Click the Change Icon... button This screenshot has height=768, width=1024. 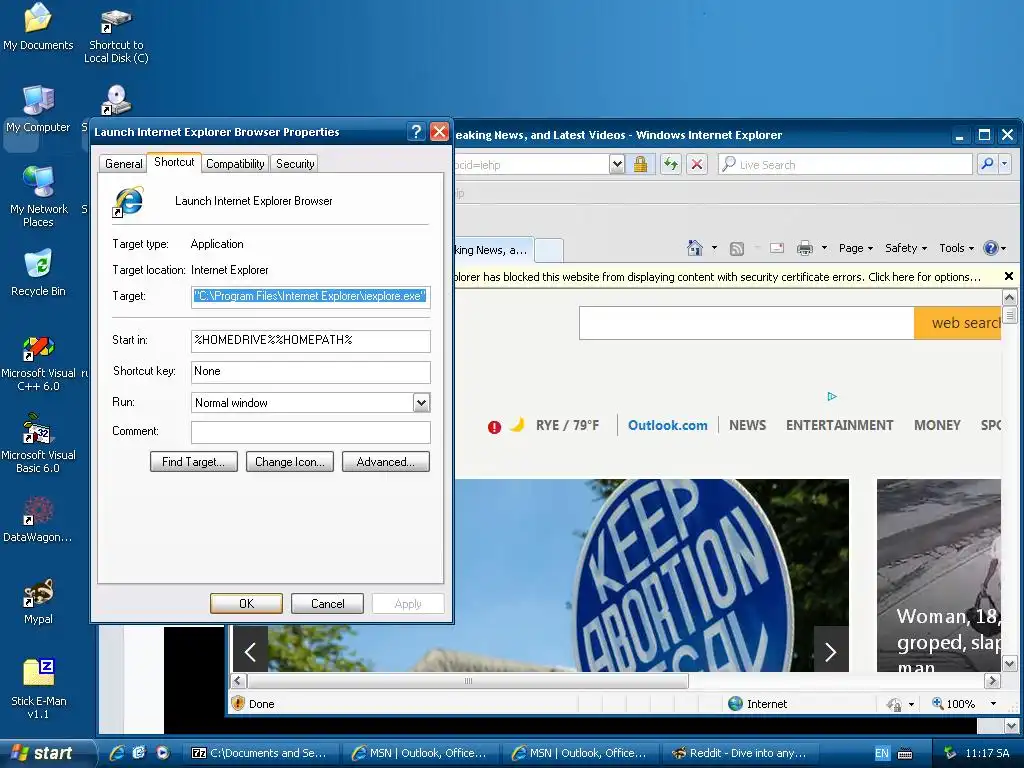click(290, 462)
